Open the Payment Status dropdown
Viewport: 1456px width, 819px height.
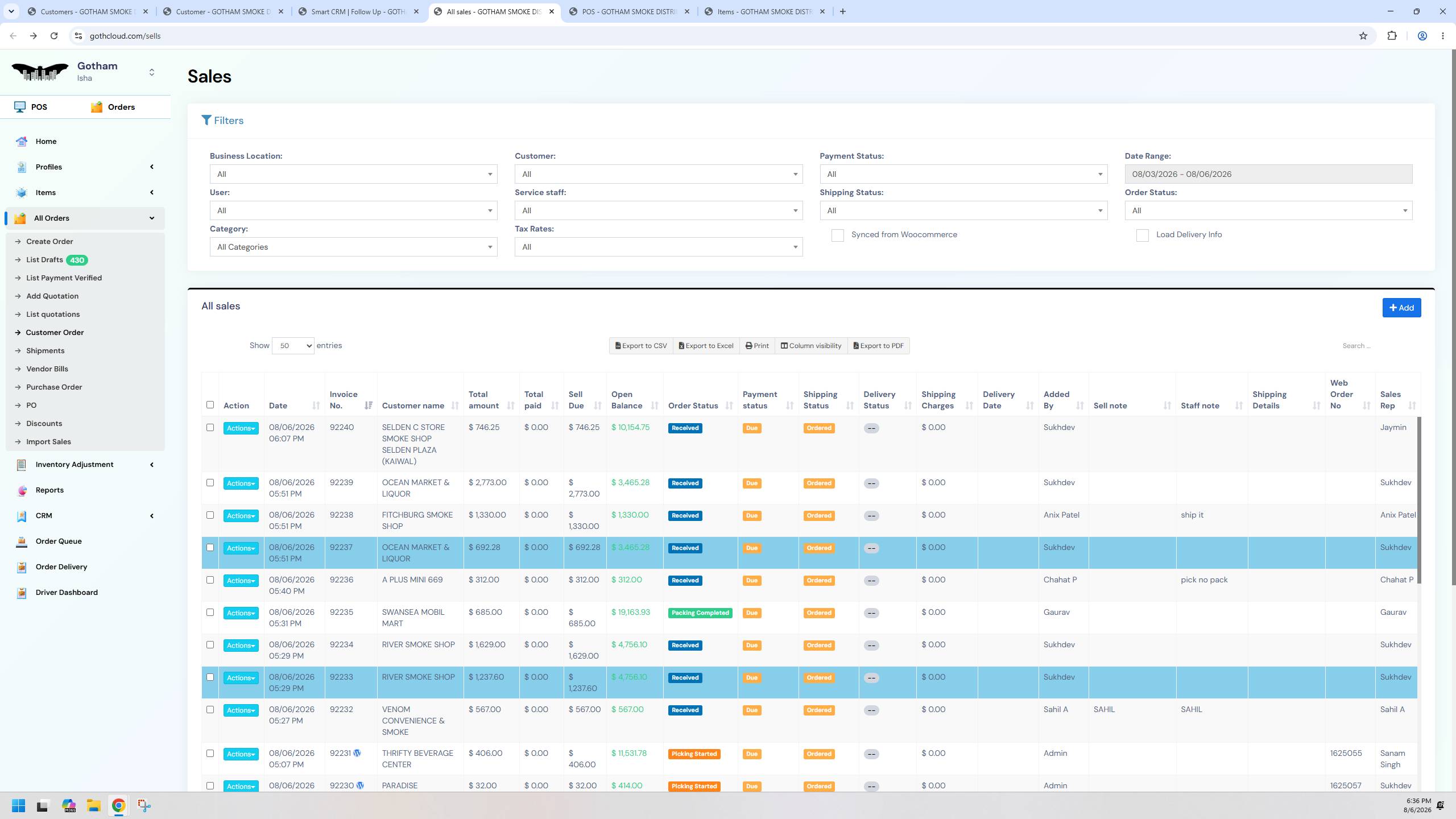coord(963,174)
